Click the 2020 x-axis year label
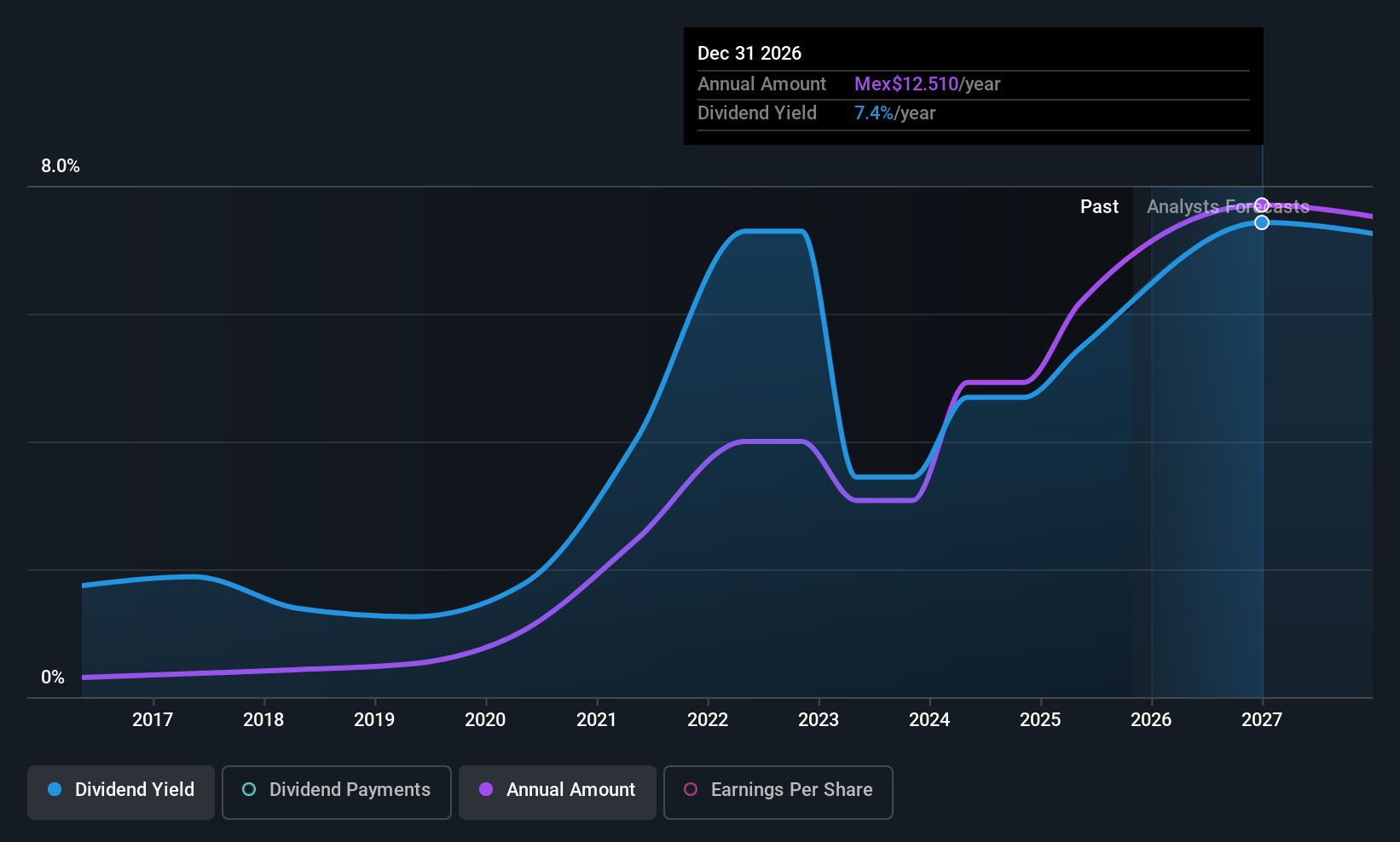 coord(485,720)
